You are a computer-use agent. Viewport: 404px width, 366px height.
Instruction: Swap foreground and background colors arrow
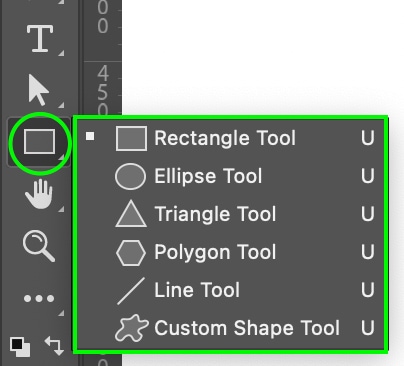coord(54,346)
